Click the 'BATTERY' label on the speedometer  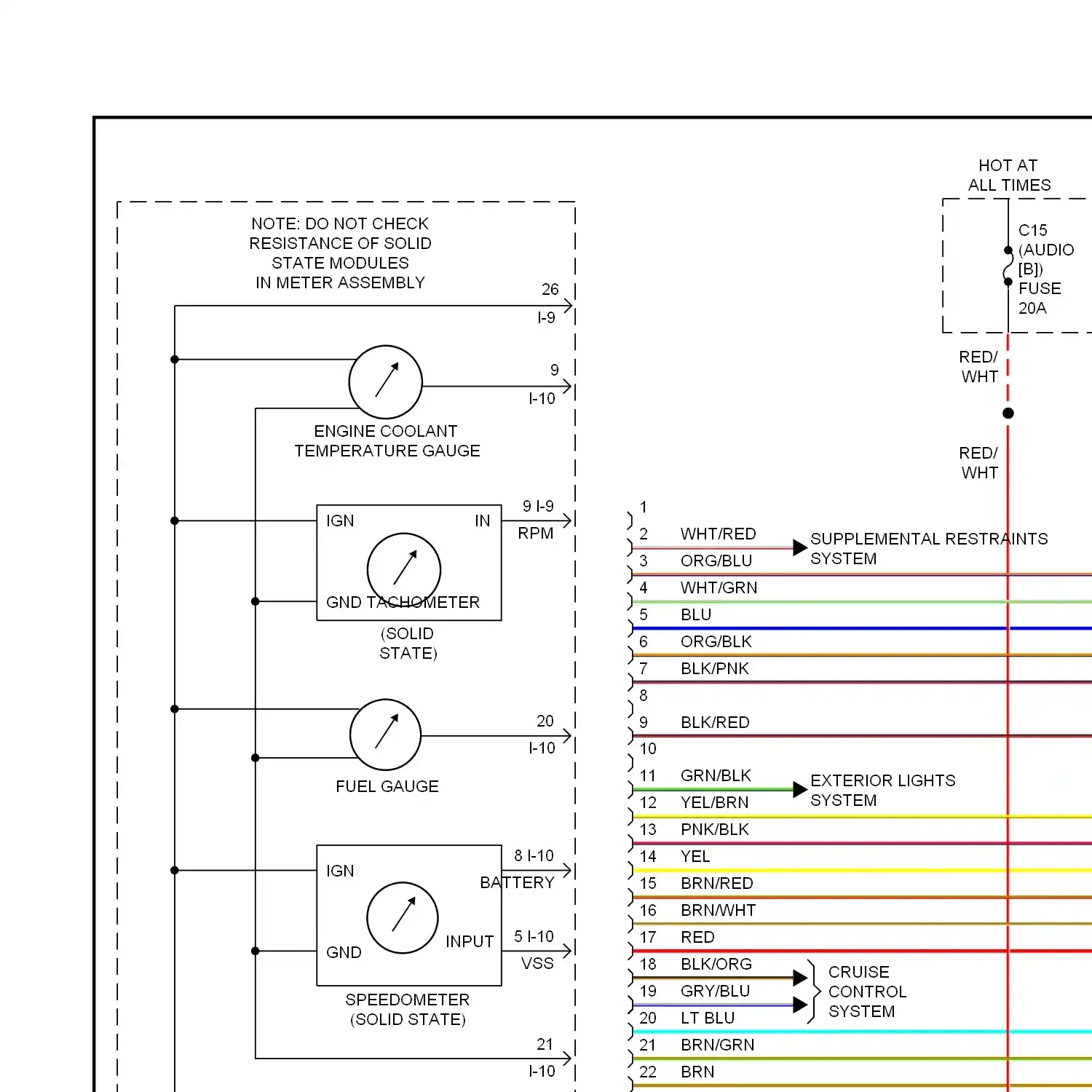coord(517,882)
